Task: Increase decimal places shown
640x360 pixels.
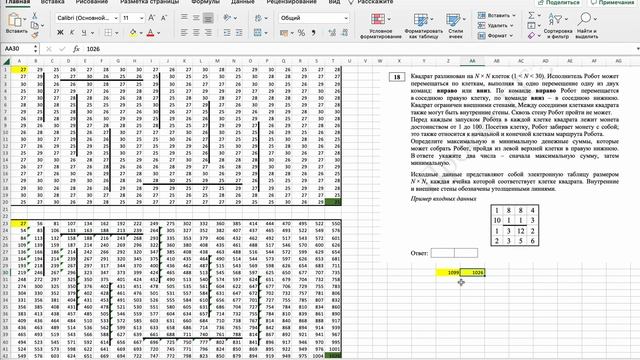Action: coord(332,33)
